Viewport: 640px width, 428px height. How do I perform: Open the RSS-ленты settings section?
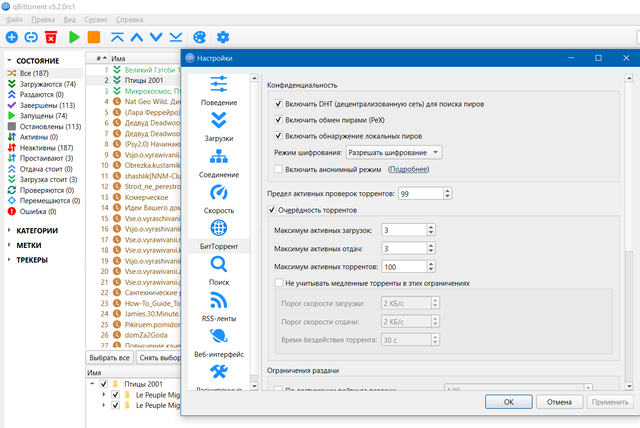pos(219,307)
